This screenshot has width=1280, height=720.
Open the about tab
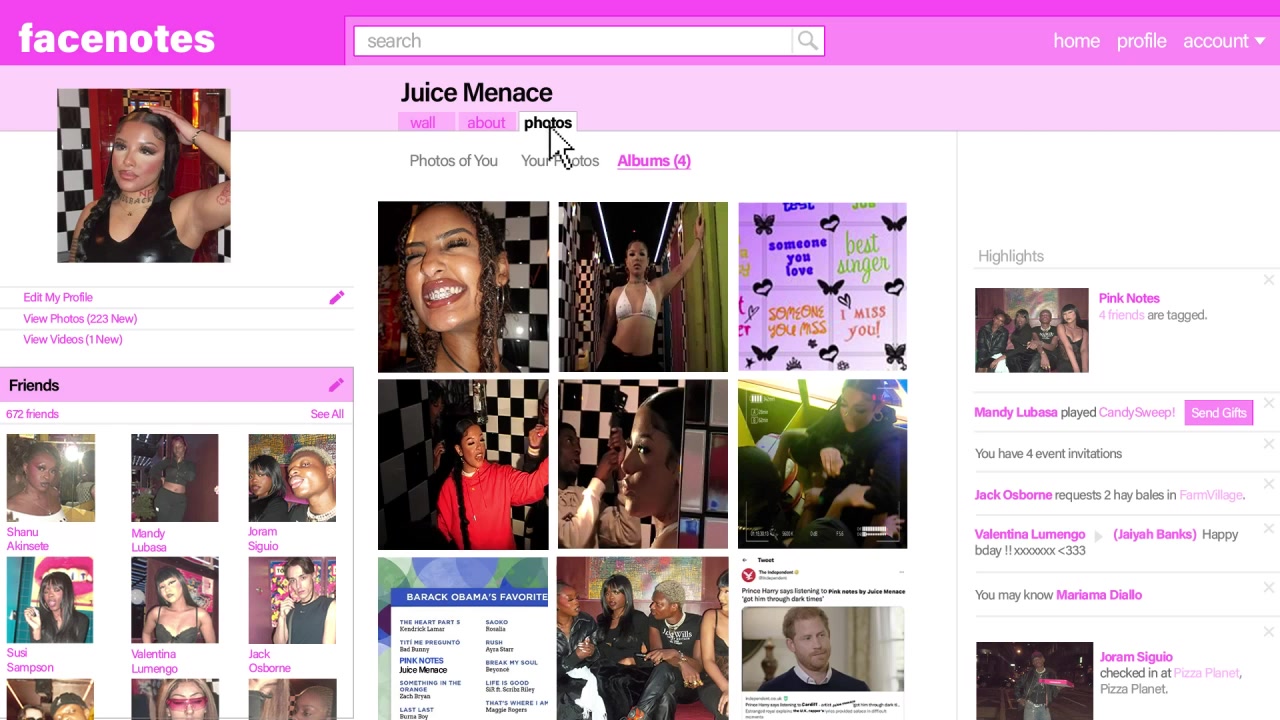click(486, 123)
